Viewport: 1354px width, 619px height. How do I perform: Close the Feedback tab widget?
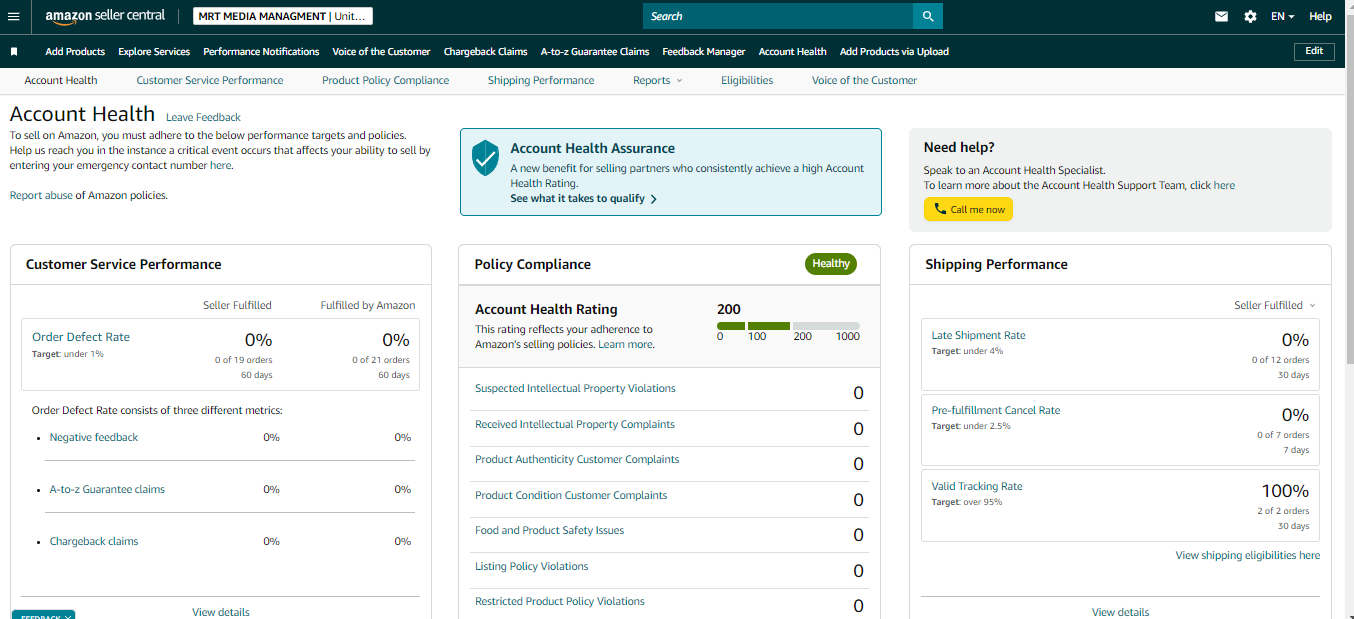tap(67, 616)
